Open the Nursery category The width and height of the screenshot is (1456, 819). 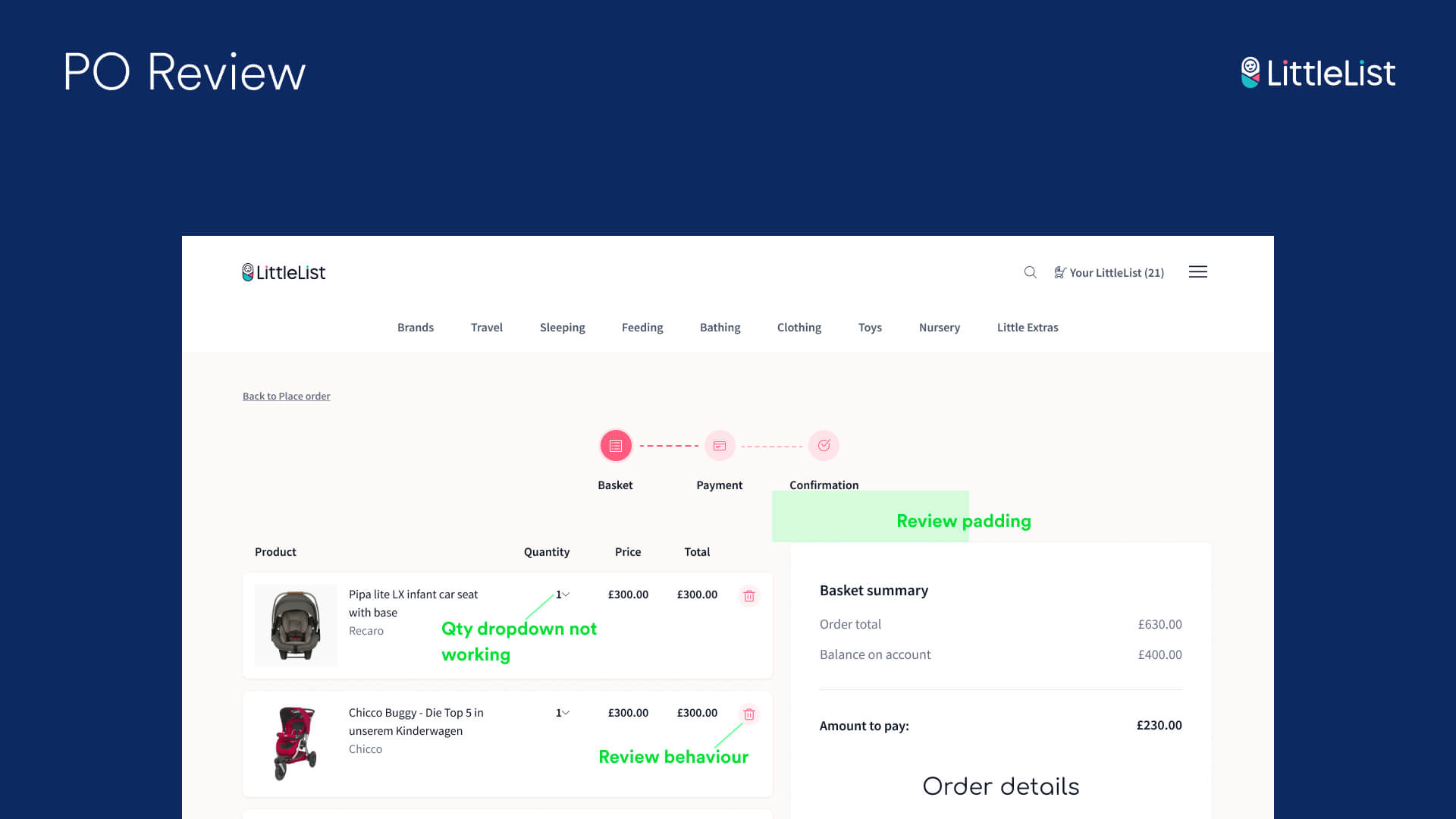(940, 328)
